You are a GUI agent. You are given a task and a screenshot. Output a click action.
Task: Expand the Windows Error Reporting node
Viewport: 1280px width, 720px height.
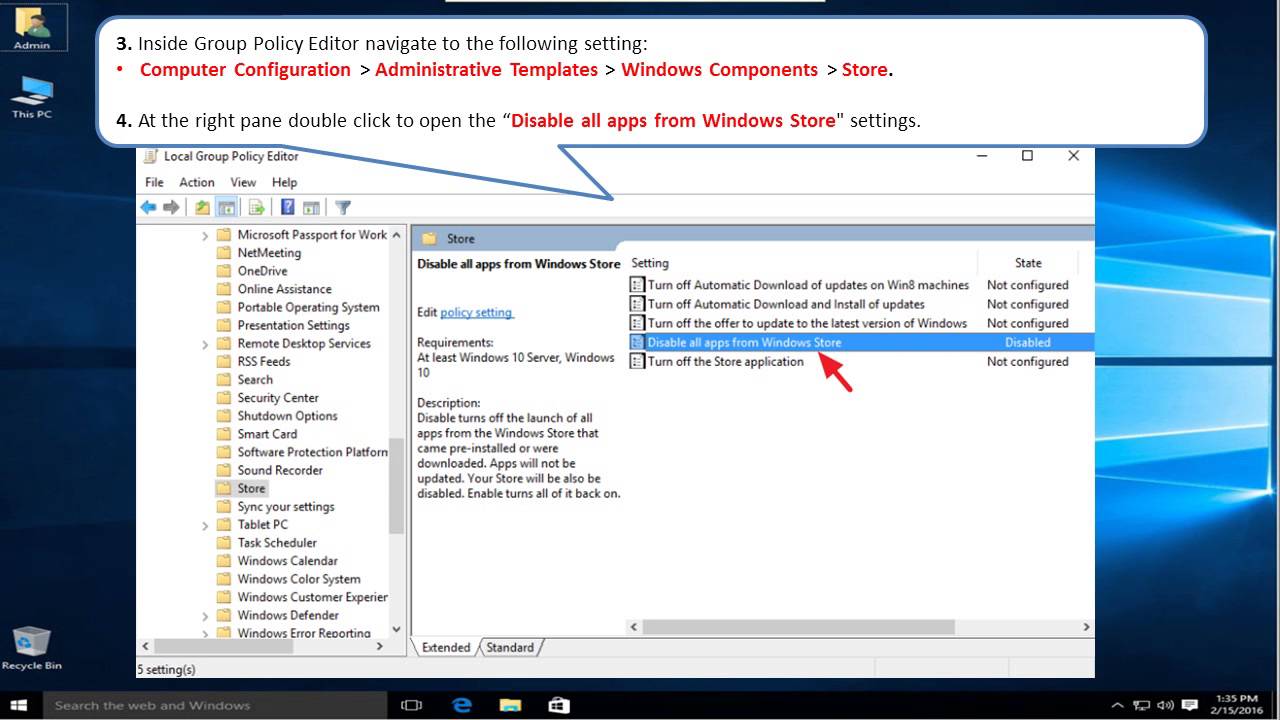coord(206,633)
